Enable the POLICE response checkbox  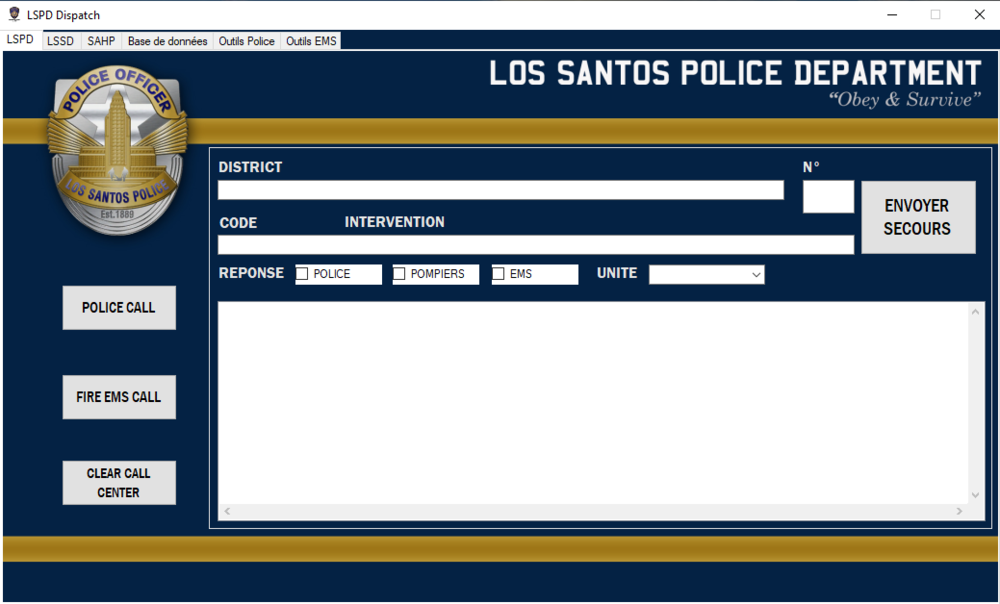[302, 273]
